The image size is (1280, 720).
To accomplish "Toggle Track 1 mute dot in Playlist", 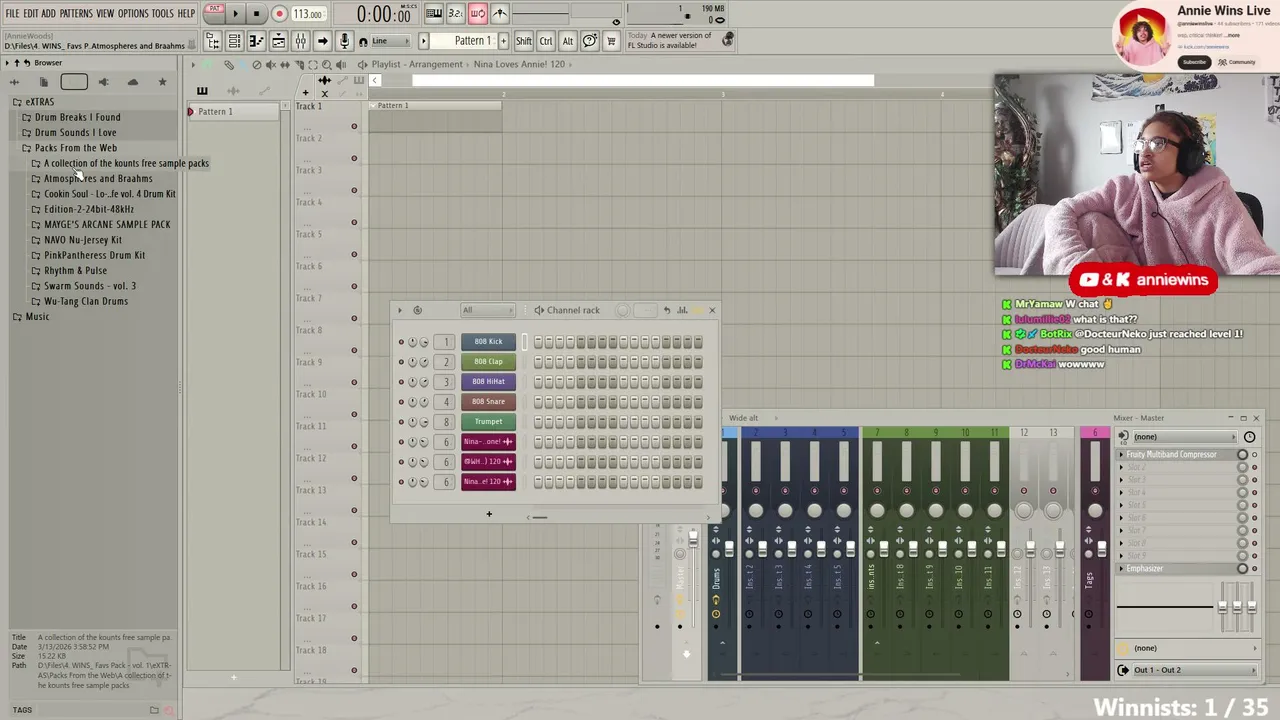I will click(x=354, y=127).
